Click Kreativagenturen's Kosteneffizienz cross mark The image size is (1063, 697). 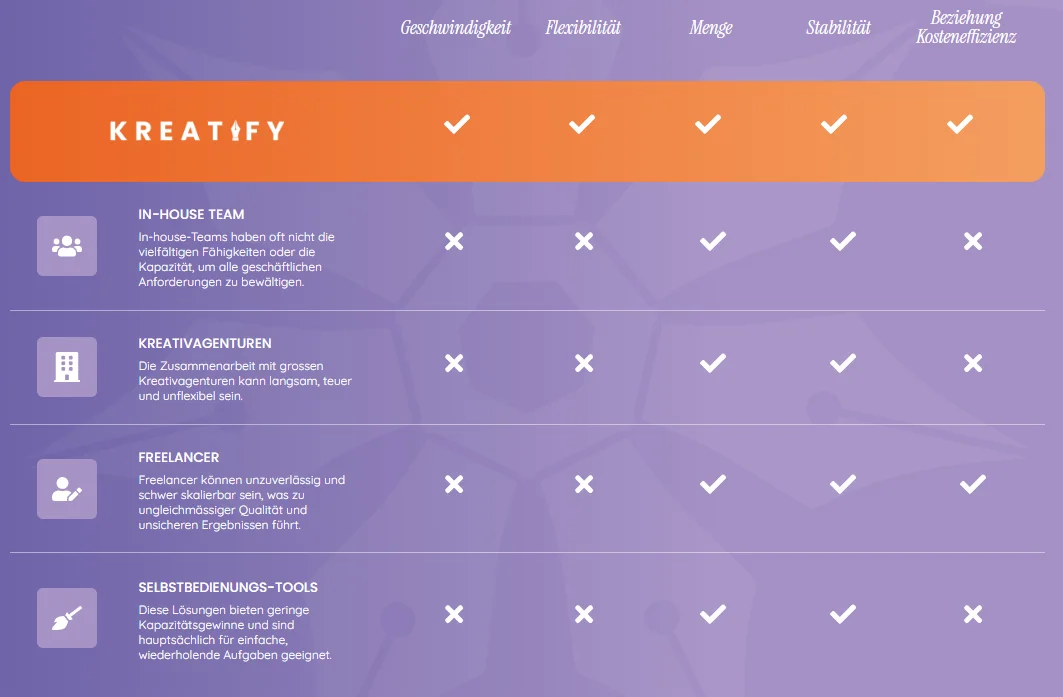tap(973, 363)
